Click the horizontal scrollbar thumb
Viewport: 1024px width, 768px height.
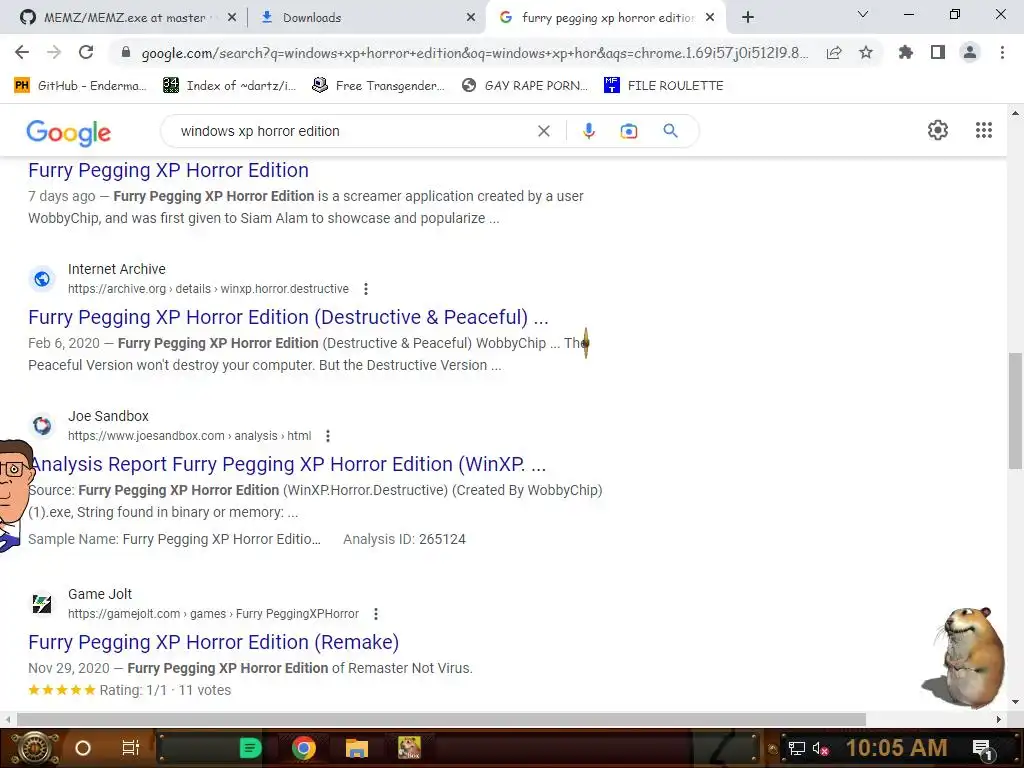pyautogui.click(x=441, y=719)
